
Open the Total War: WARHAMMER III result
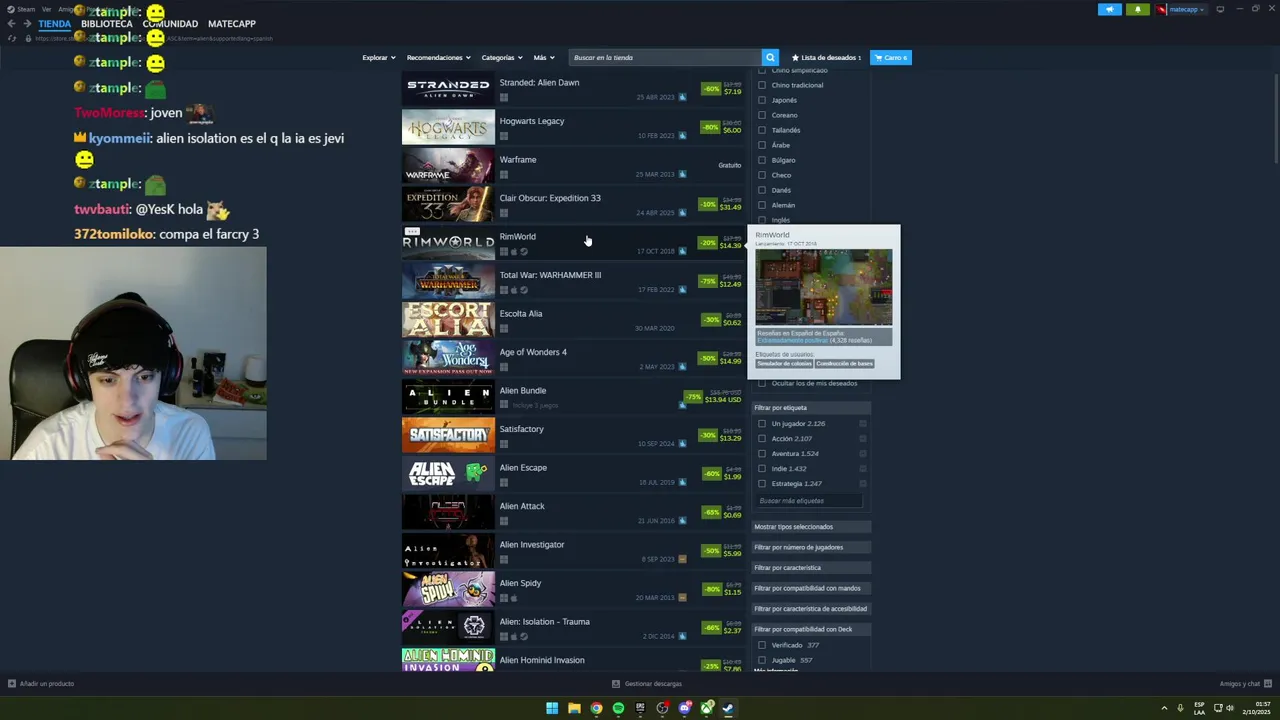pyautogui.click(x=574, y=282)
